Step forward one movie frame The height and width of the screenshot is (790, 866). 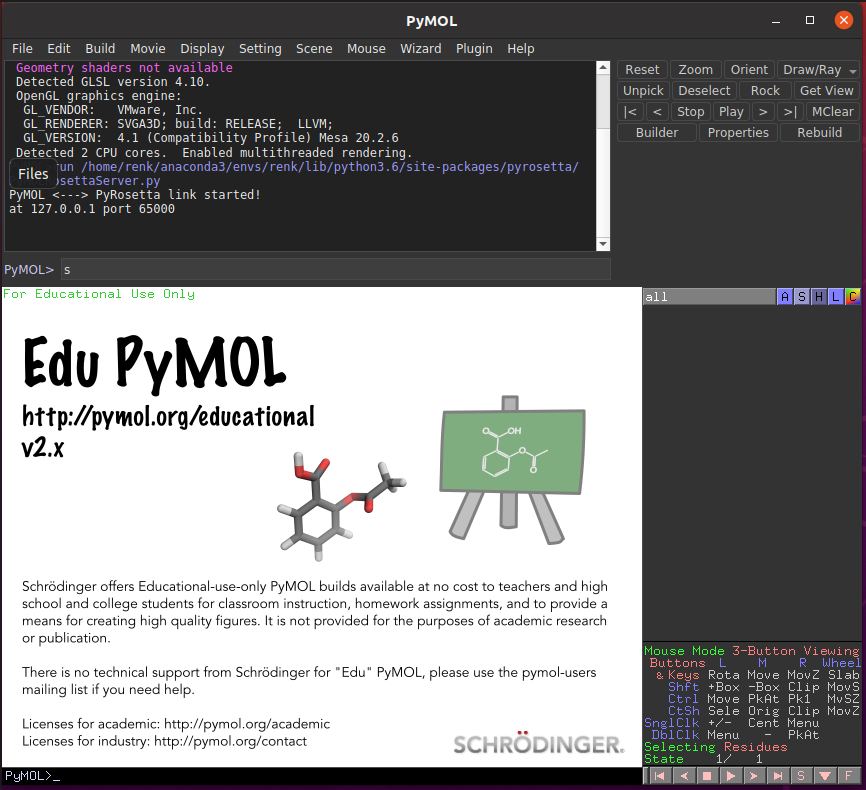click(x=754, y=775)
